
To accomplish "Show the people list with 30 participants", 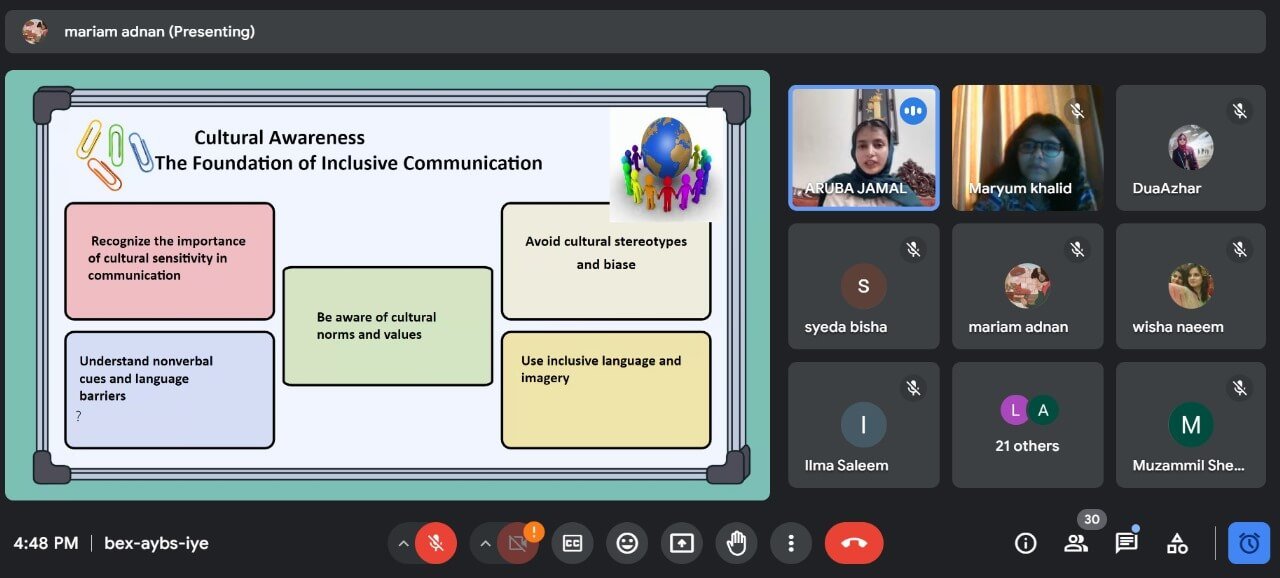I will click(1076, 543).
